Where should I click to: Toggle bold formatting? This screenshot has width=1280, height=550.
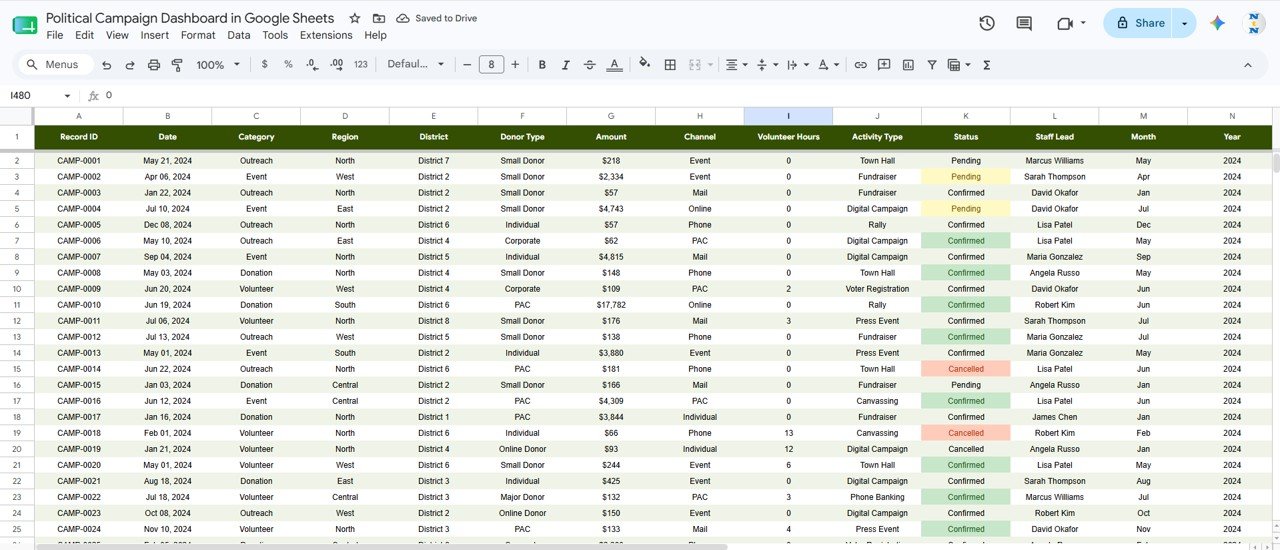[542, 65]
